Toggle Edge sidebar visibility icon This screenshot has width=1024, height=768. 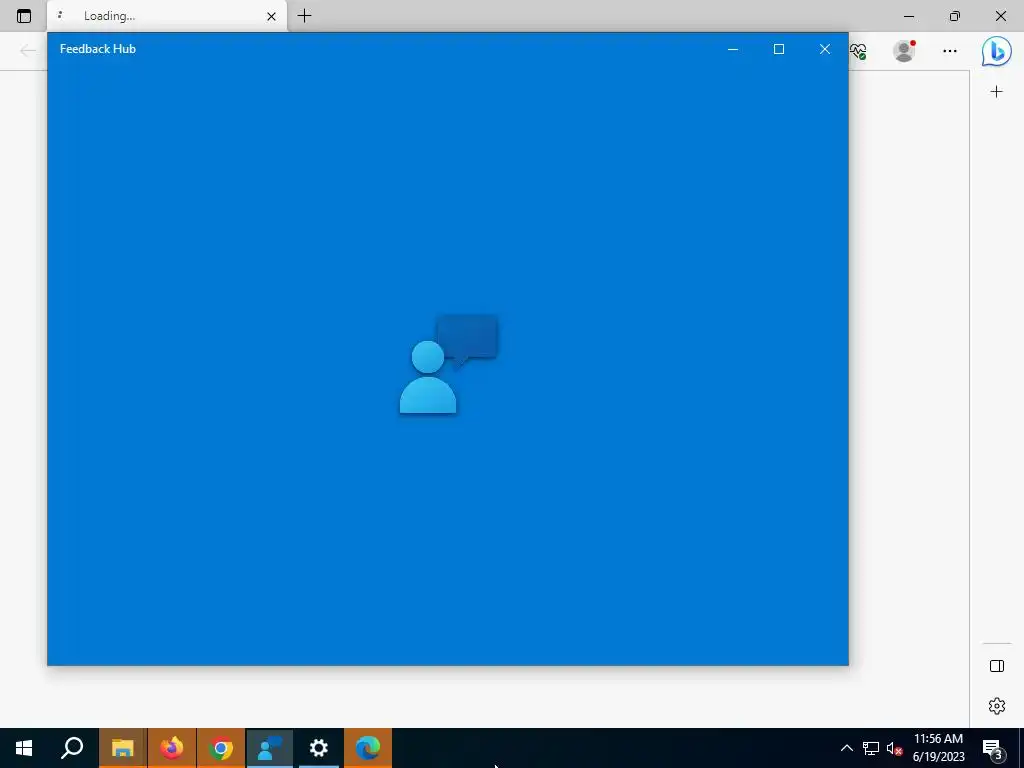point(997,666)
